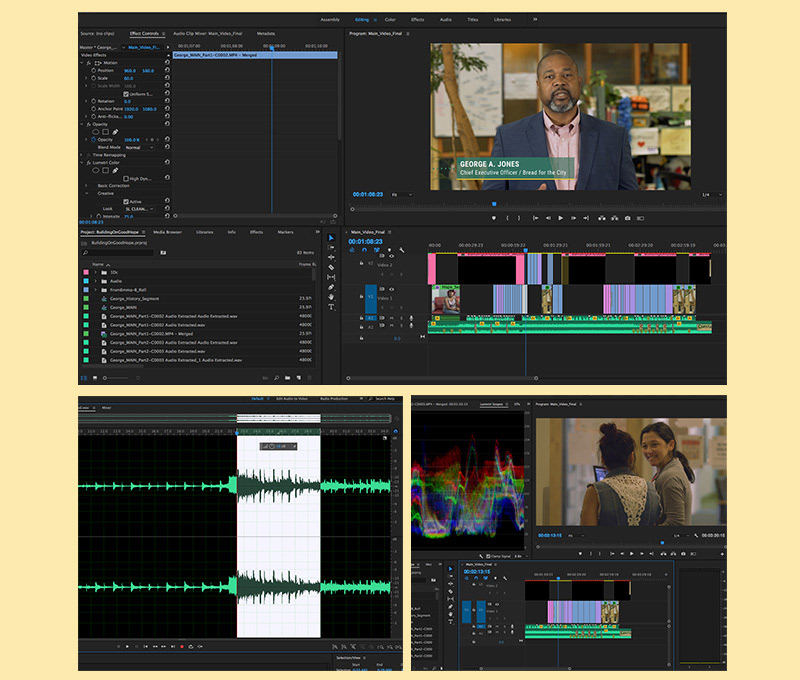Switch to Assembly workspace
800x680 pixels.
tap(330, 19)
